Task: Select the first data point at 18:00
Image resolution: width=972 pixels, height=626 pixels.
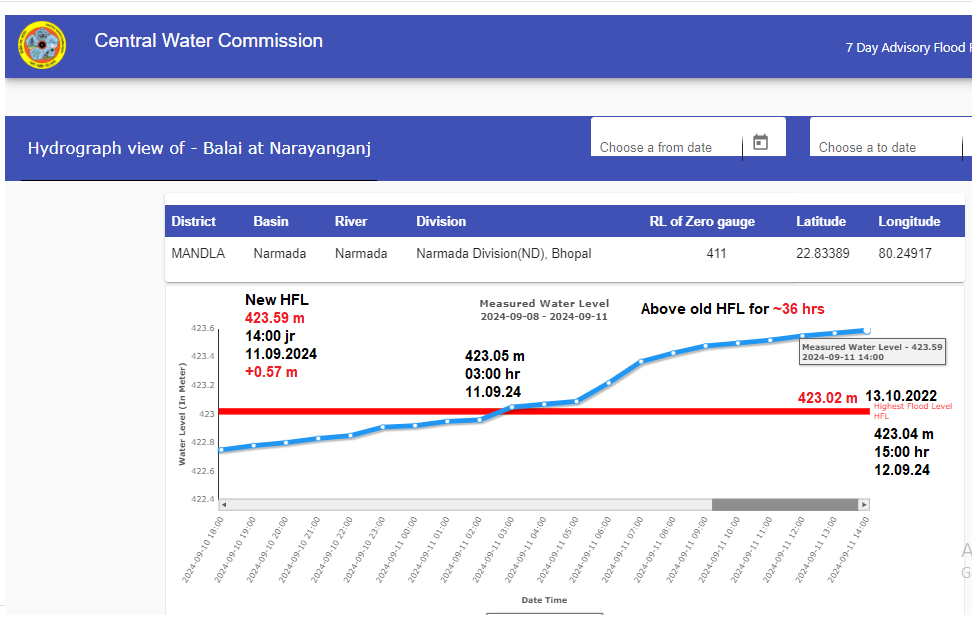Action: (221, 450)
